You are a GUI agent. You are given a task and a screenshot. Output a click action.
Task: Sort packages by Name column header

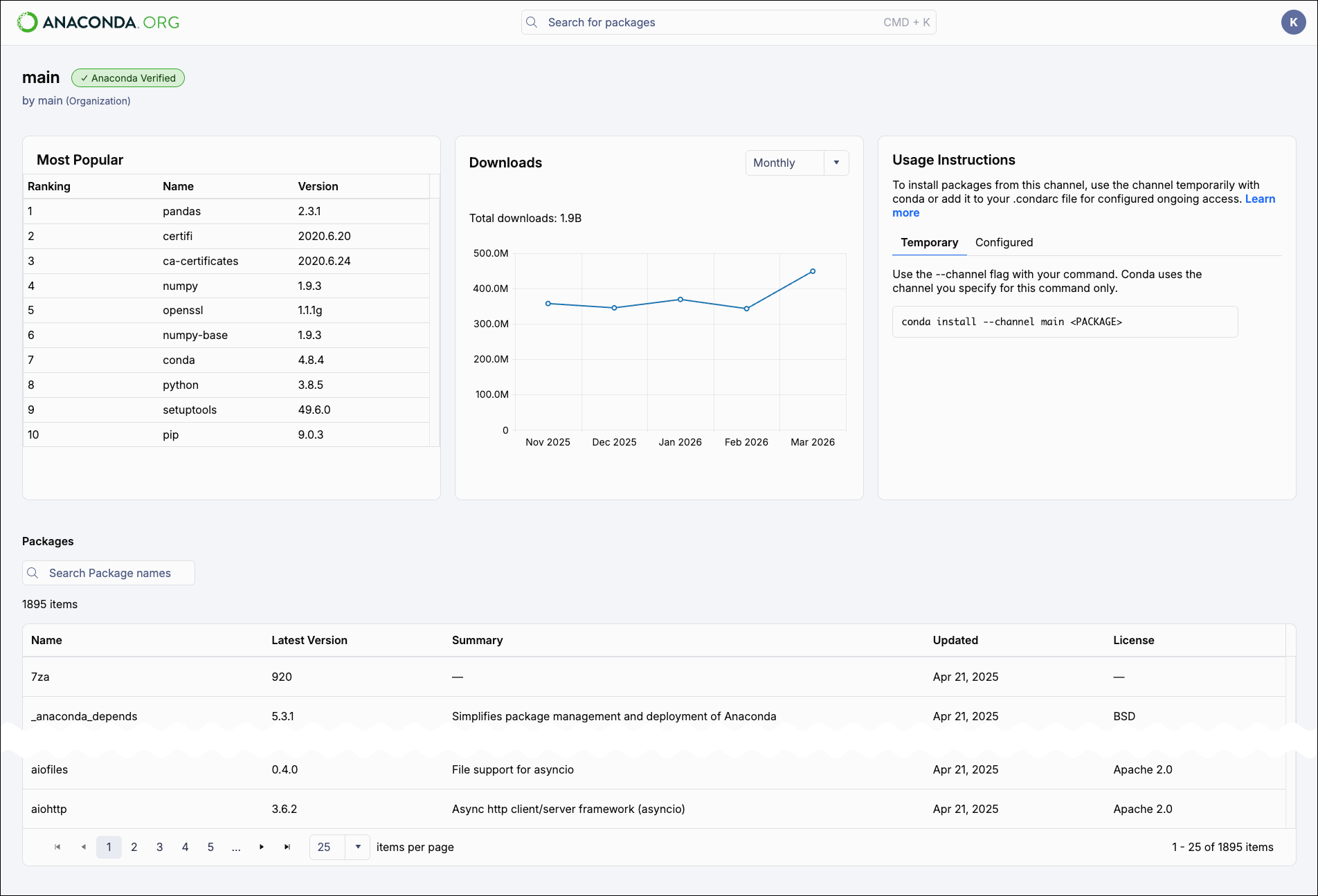click(46, 640)
